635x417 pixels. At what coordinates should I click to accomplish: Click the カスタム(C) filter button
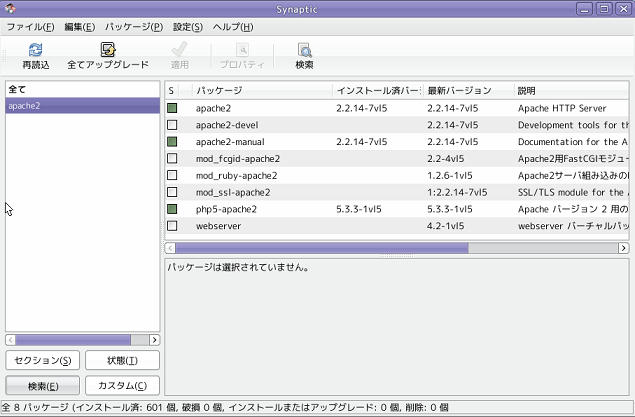122,386
